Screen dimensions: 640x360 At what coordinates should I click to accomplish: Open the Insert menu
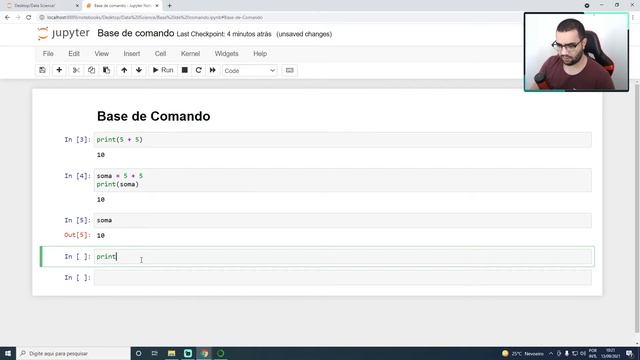pyautogui.click(x=132, y=53)
